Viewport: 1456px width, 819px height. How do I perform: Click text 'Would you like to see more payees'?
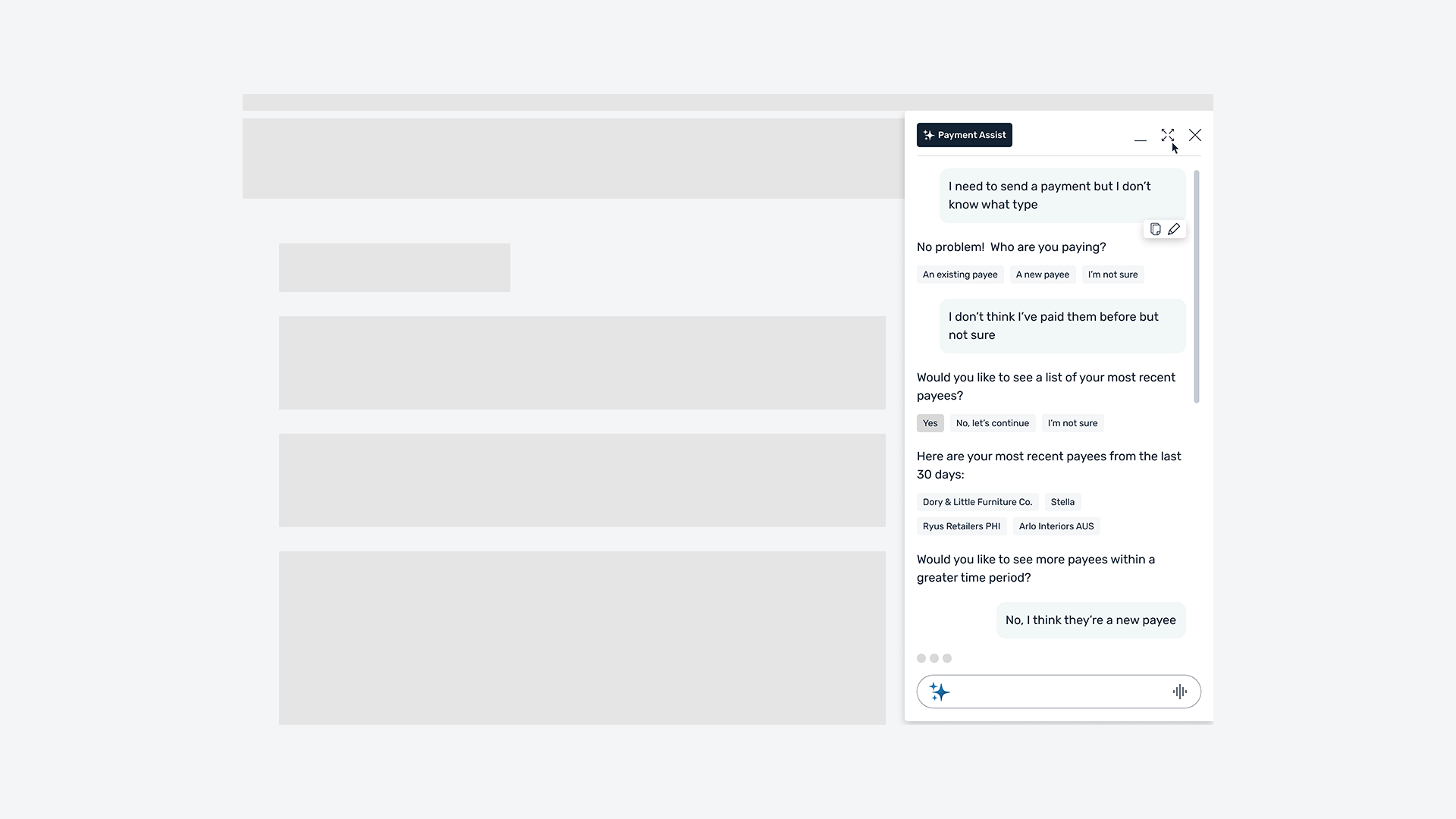click(1036, 569)
